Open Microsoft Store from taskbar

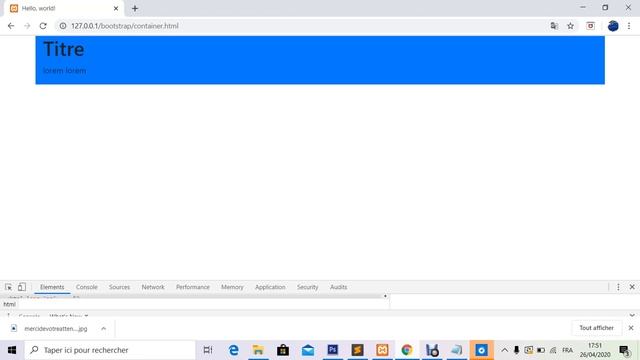283,350
